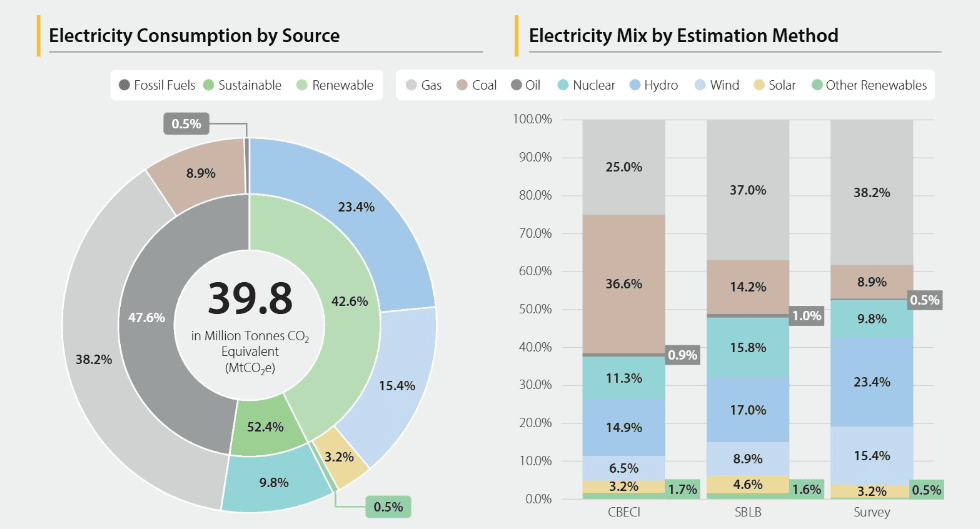Select the CBECI axis label
The height and width of the screenshot is (529, 980).
click(624, 512)
